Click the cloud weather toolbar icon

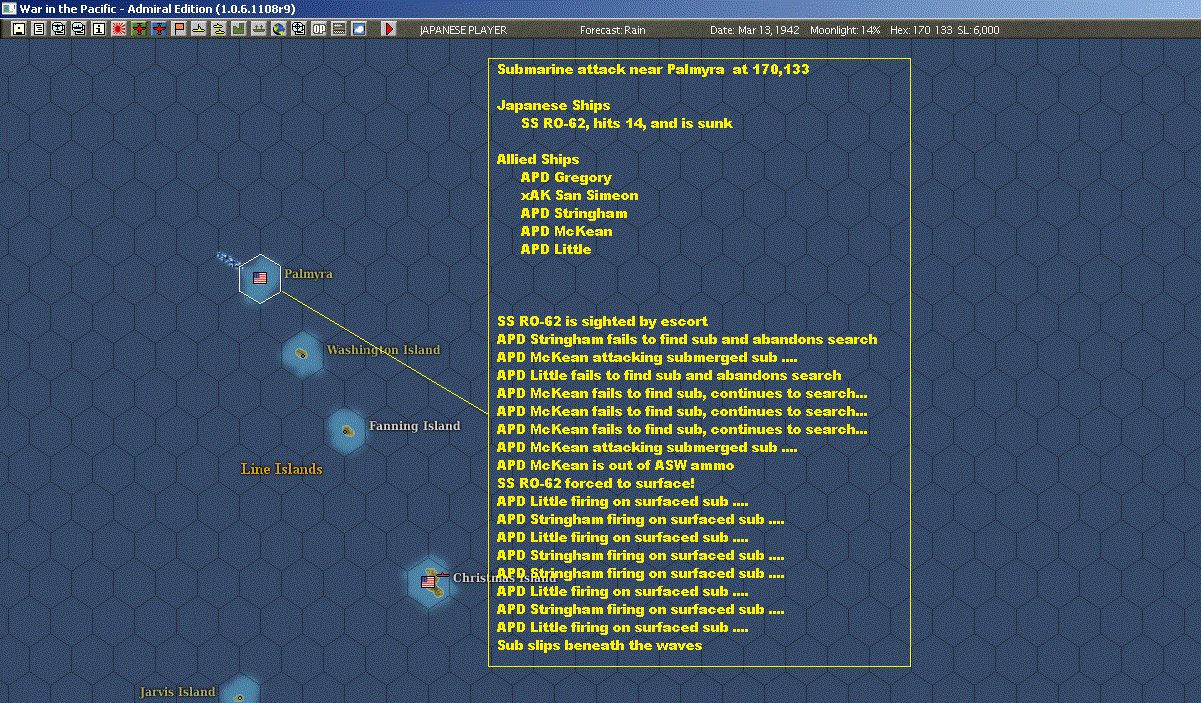[358, 29]
